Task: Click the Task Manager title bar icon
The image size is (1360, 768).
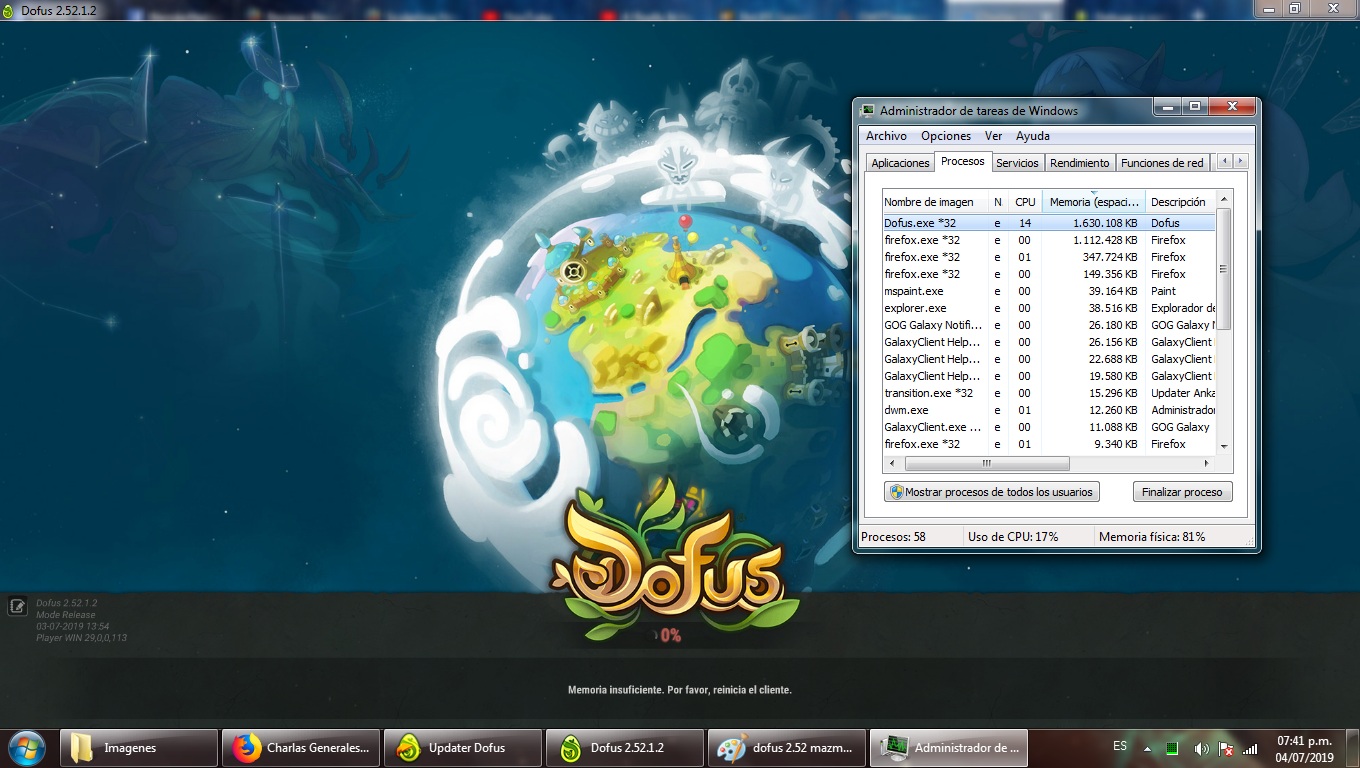Action: point(867,110)
